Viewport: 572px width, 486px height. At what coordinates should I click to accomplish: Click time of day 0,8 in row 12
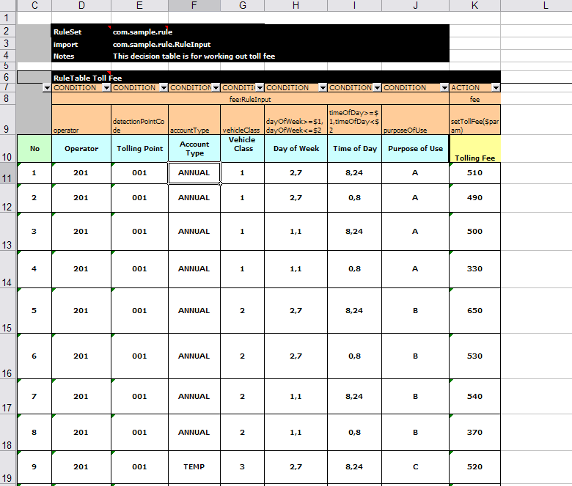click(355, 198)
